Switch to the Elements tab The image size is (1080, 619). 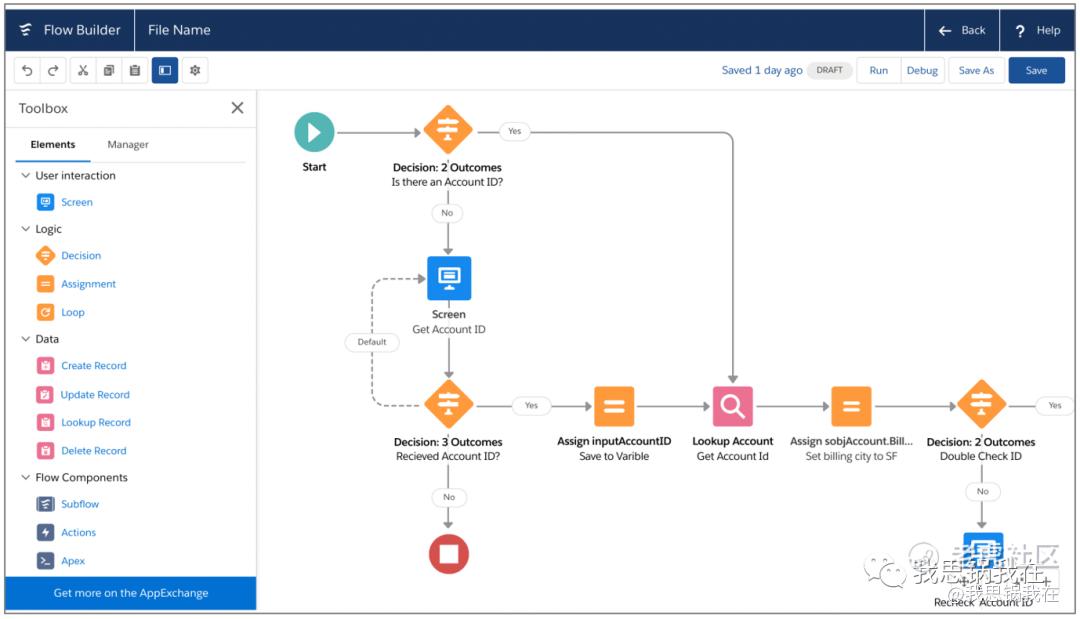pyautogui.click(x=53, y=145)
